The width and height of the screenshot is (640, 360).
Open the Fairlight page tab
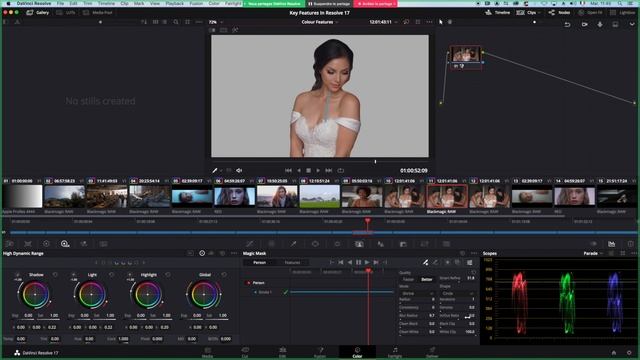[x=395, y=352]
